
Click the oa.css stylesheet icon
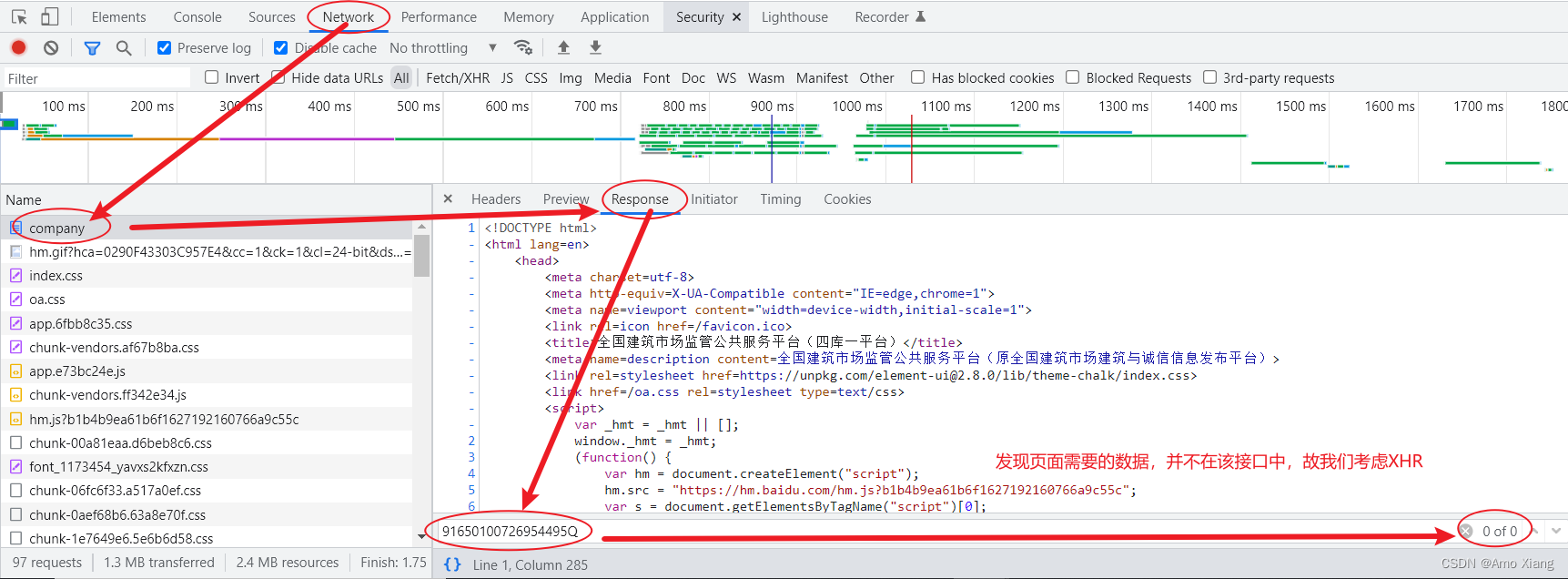(x=15, y=299)
